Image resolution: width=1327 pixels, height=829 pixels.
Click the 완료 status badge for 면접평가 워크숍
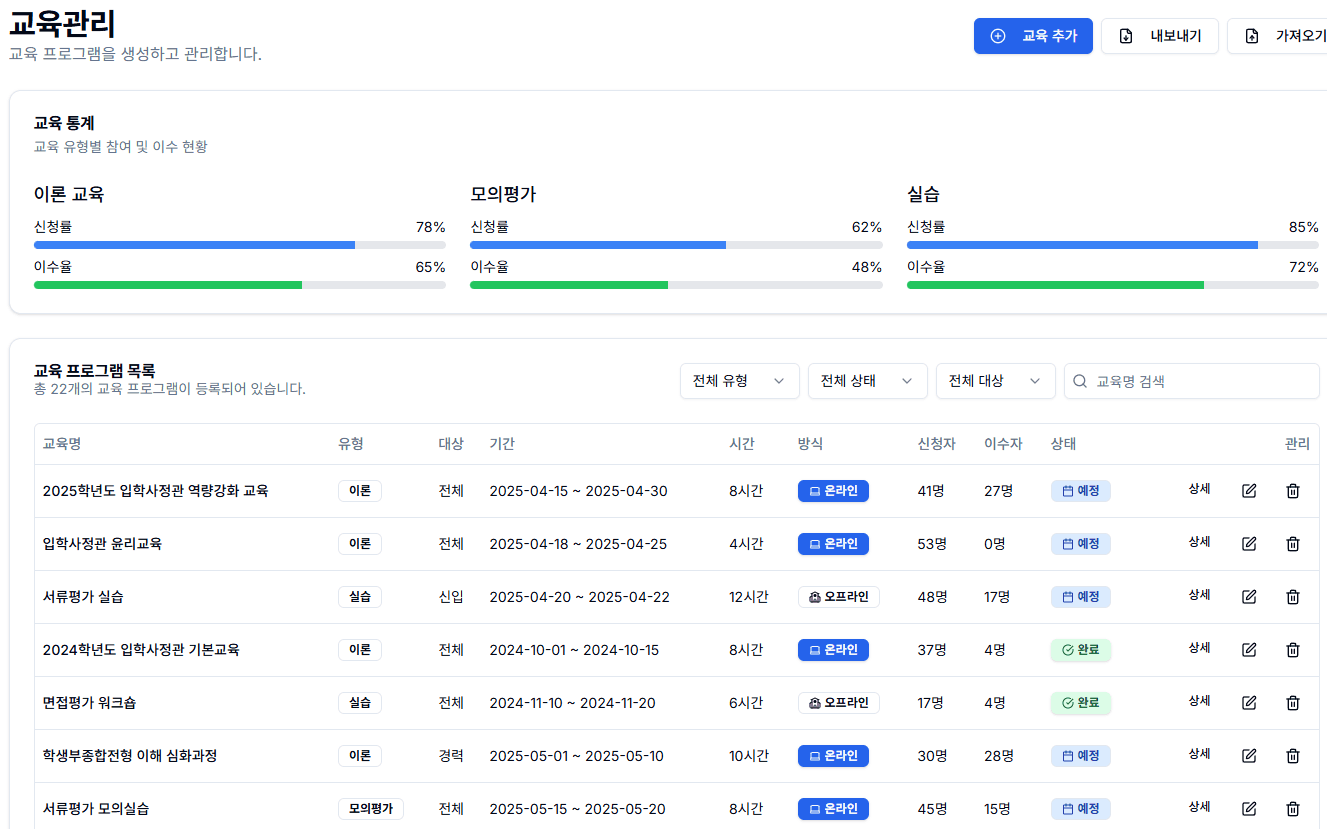pyautogui.click(x=1081, y=703)
